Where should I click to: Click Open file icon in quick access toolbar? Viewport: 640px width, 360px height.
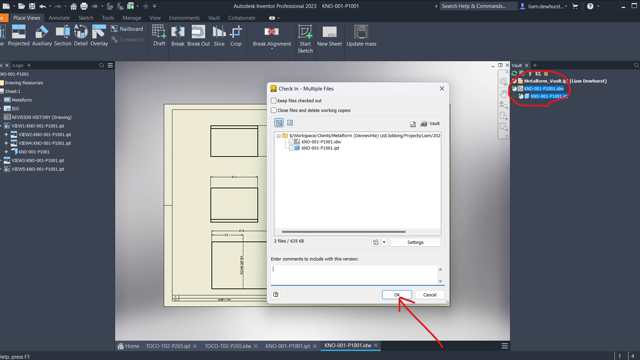click(21, 6)
